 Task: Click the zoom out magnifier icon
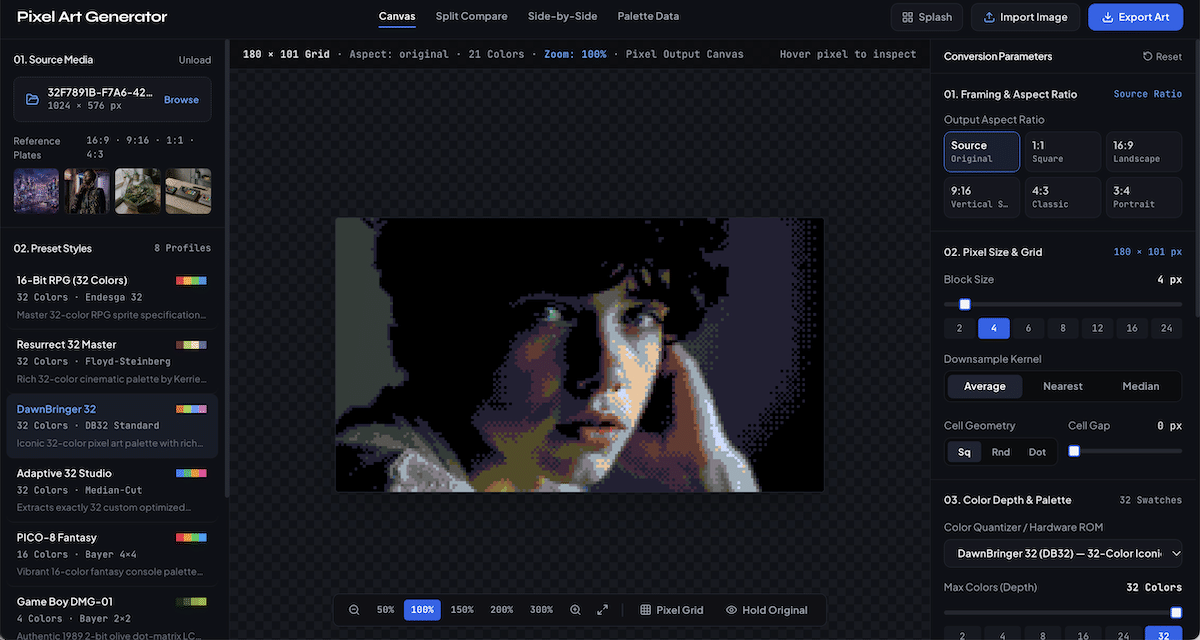pyautogui.click(x=354, y=610)
